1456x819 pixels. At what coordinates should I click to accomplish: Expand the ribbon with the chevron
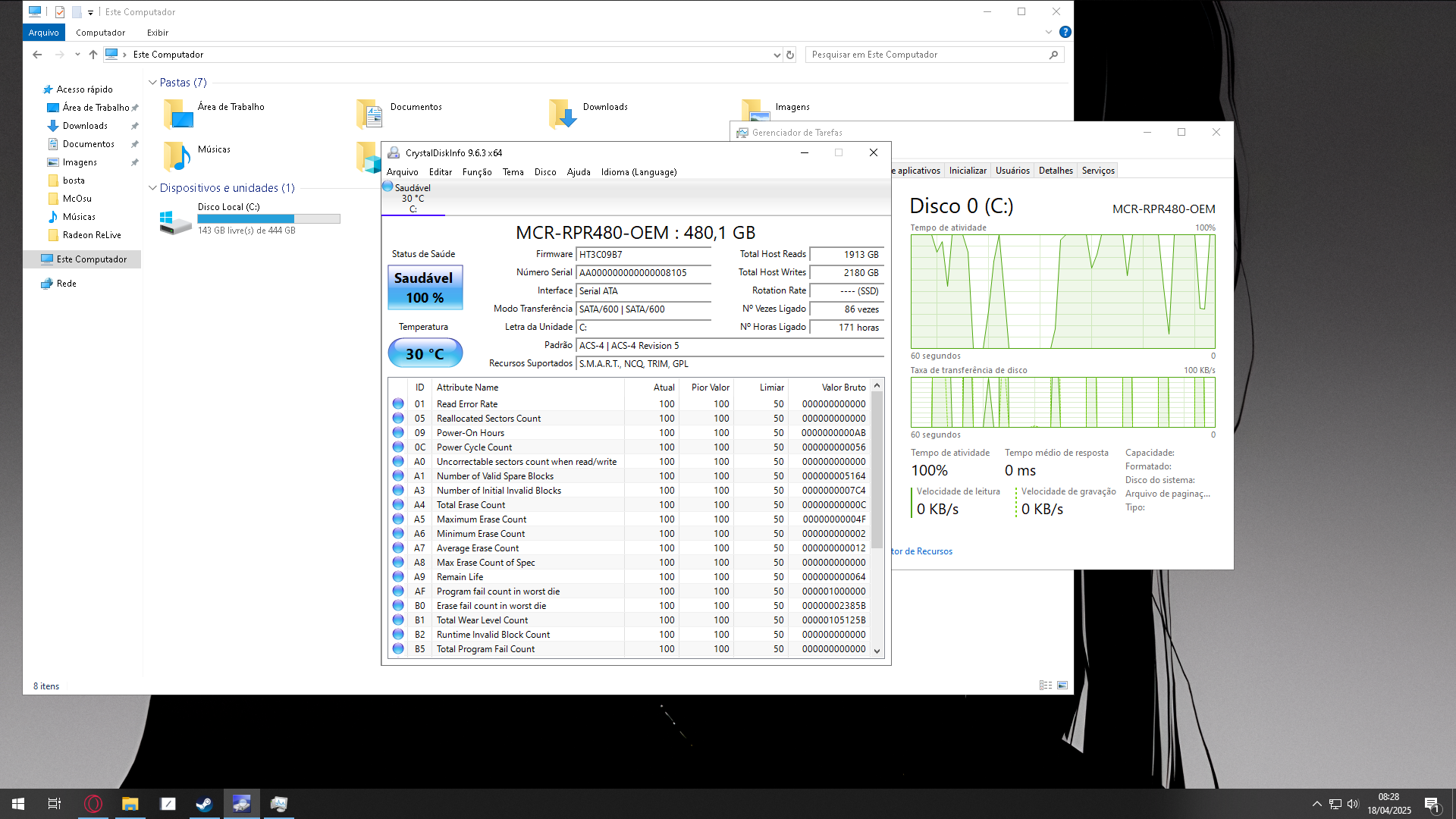[1049, 32]
